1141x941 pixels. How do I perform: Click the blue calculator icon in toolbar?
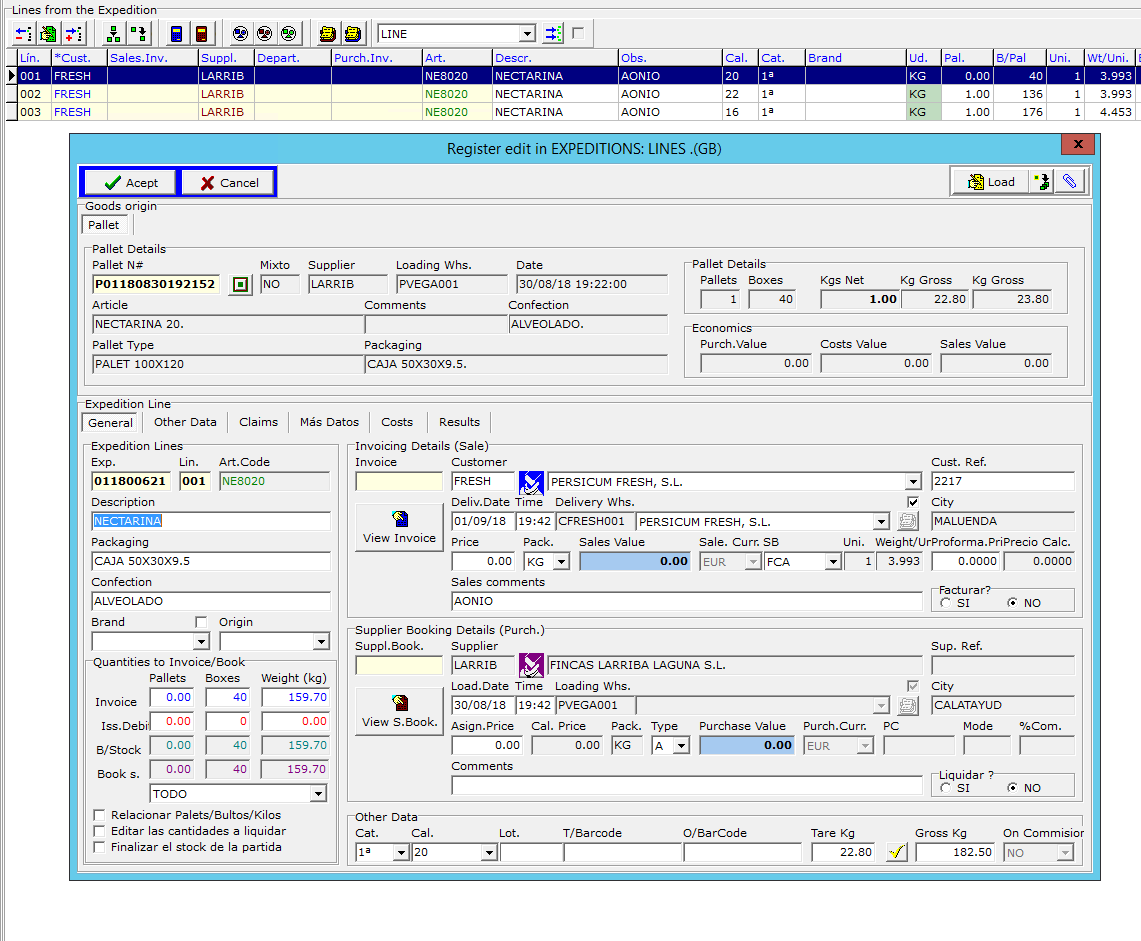[x=176, y=34]
